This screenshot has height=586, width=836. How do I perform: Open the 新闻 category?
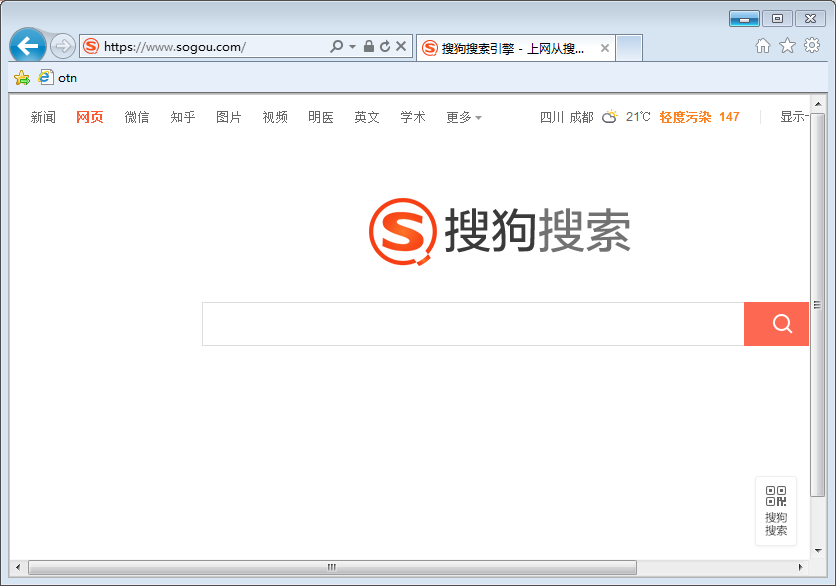(43, 117)
